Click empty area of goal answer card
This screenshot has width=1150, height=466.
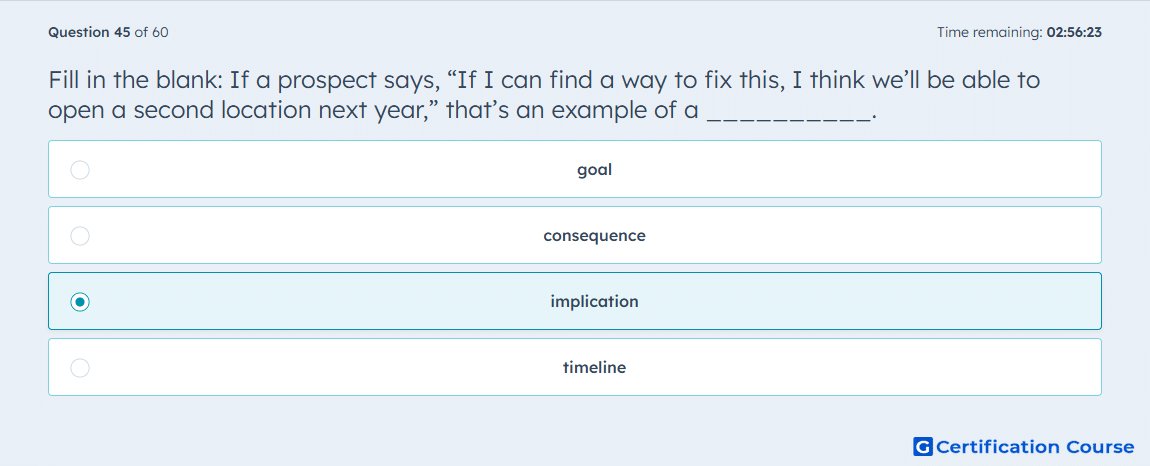[843, 170]
